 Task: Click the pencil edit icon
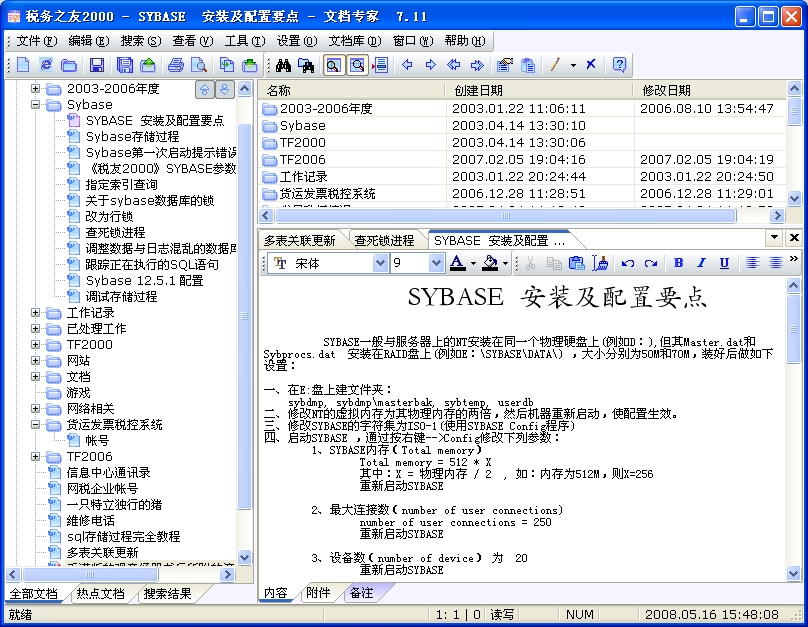[x=555, y=65]
